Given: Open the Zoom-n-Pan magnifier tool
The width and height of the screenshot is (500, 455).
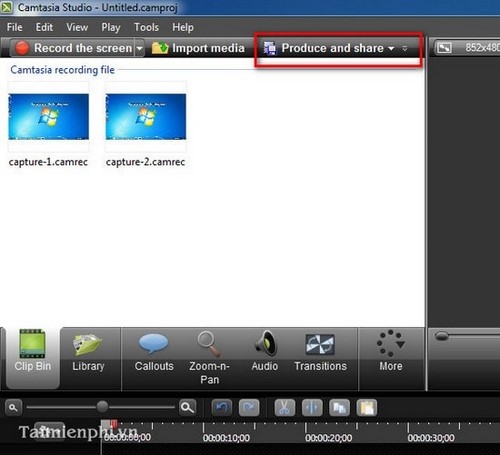Looking at the screenshot, I should click(x=209, y=343).
